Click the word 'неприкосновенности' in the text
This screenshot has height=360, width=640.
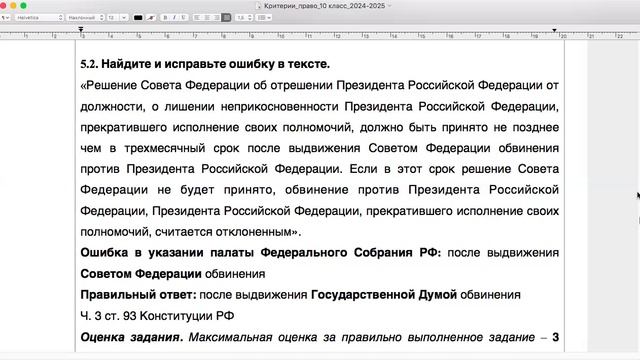pyautogui.click(x=280, y=107)
